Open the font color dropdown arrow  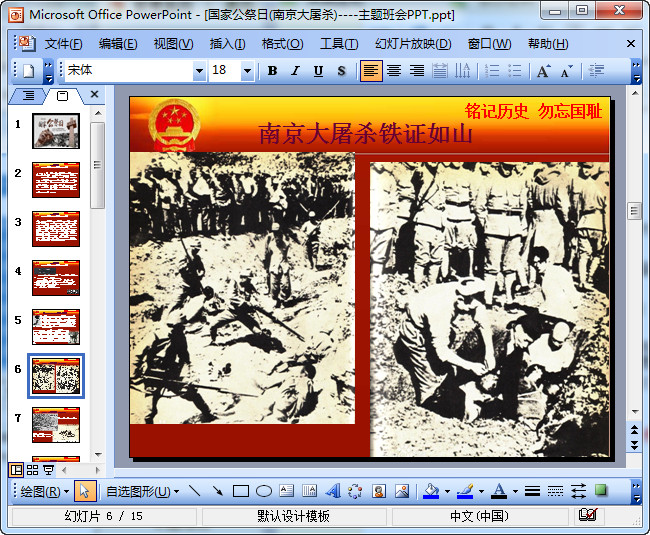click(515, 491)
